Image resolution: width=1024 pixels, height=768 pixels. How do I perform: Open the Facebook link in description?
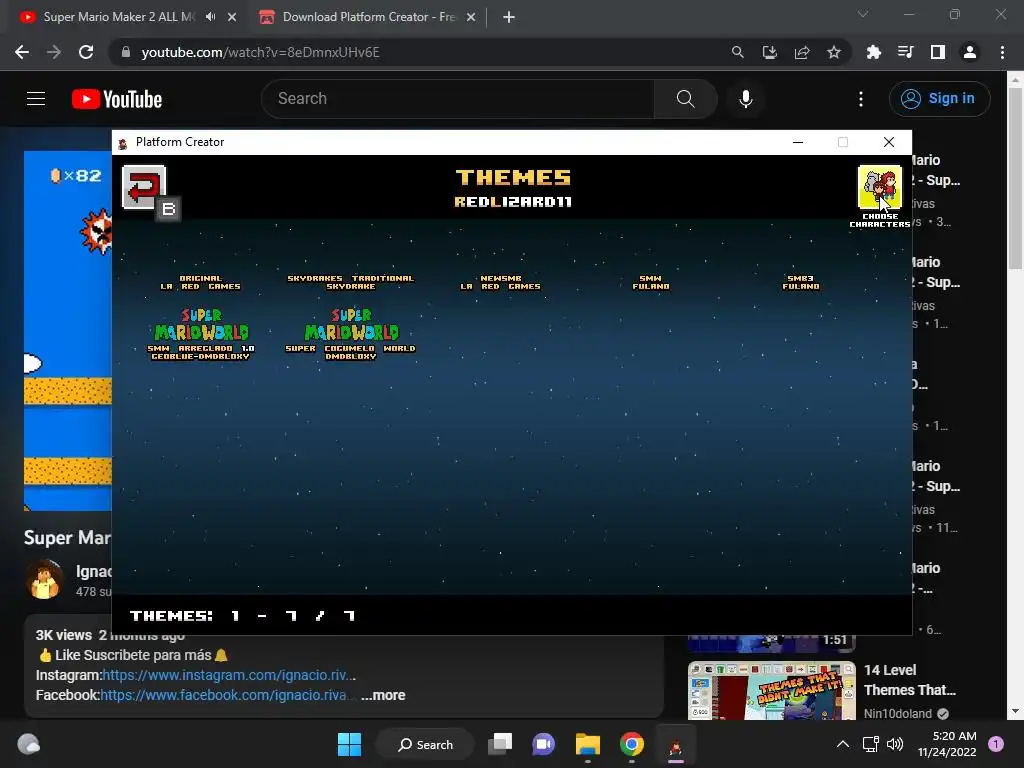(x=225, y=695)
